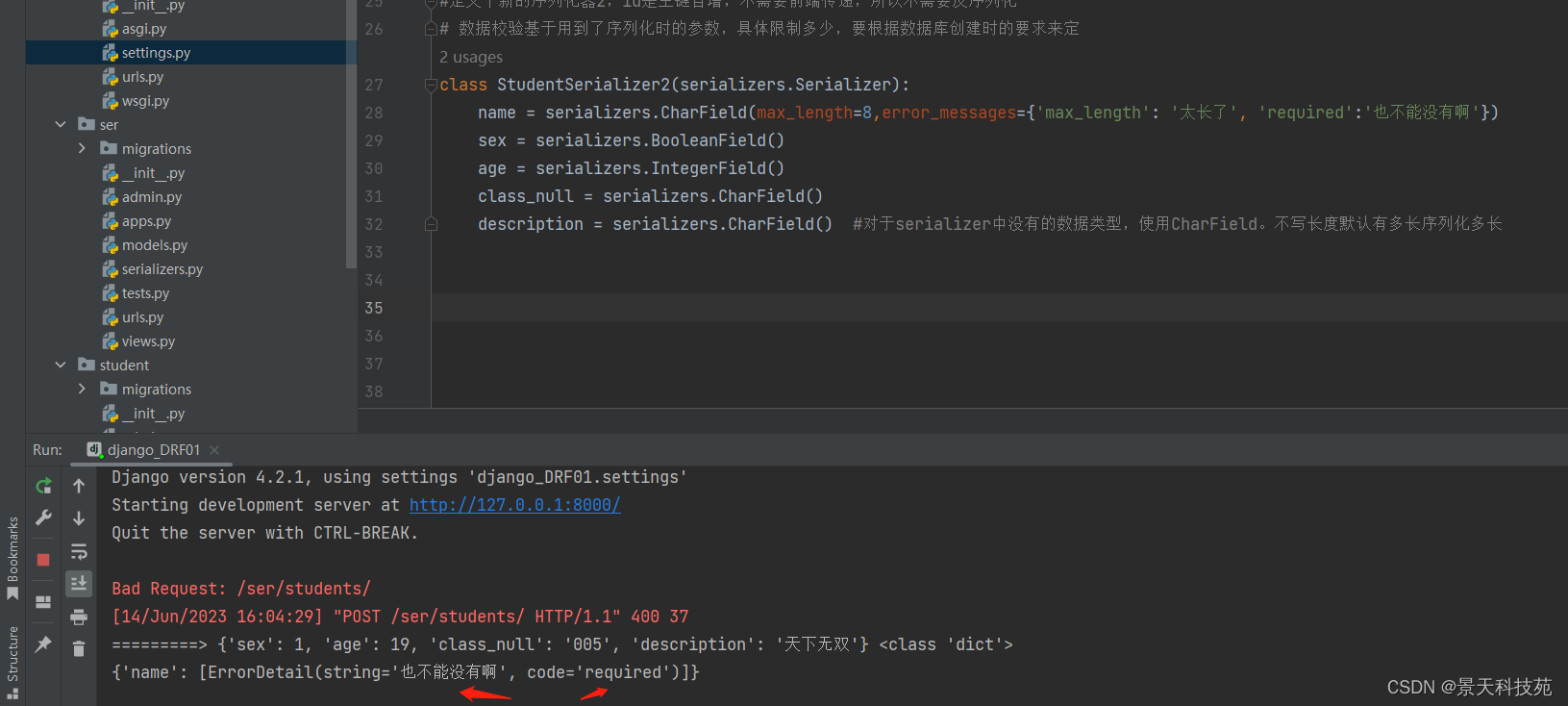1568x706 pixels.
Task: Open models.py in ser folder
Action: [x=154, y=245]
